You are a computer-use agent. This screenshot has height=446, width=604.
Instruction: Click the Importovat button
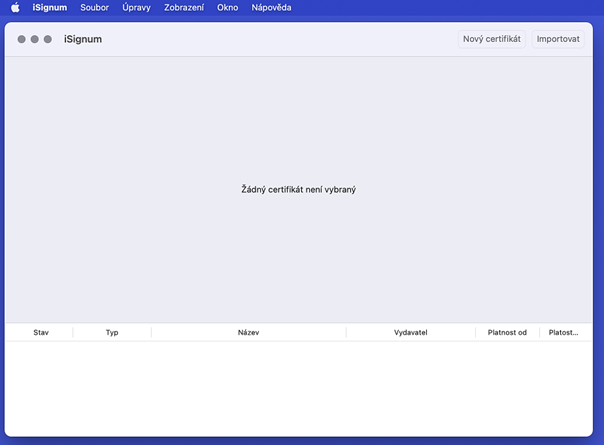click(x=558, y=39)
